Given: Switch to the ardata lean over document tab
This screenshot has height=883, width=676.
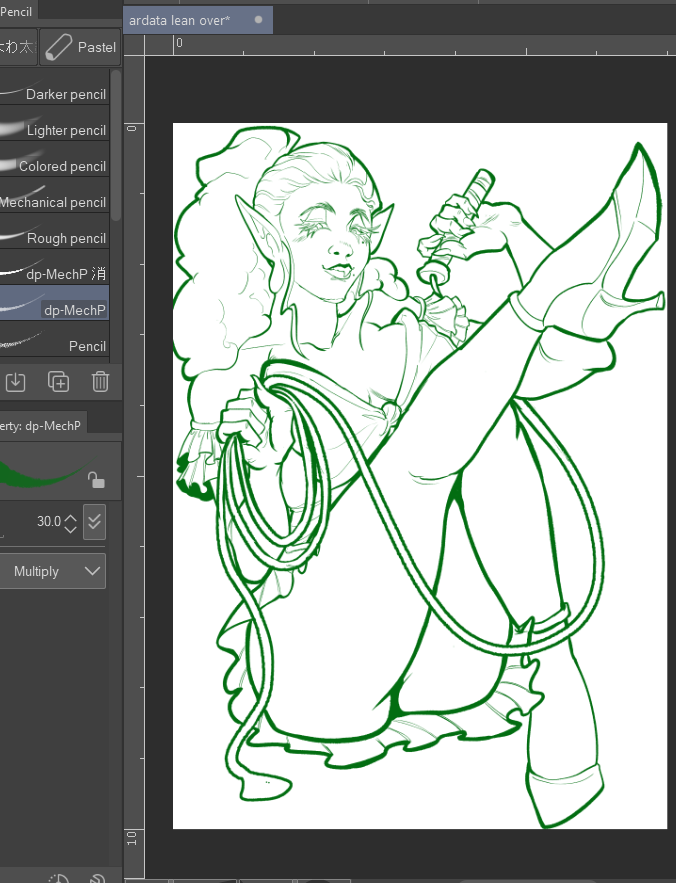Looking at the screenshot, I should (197, 20).
